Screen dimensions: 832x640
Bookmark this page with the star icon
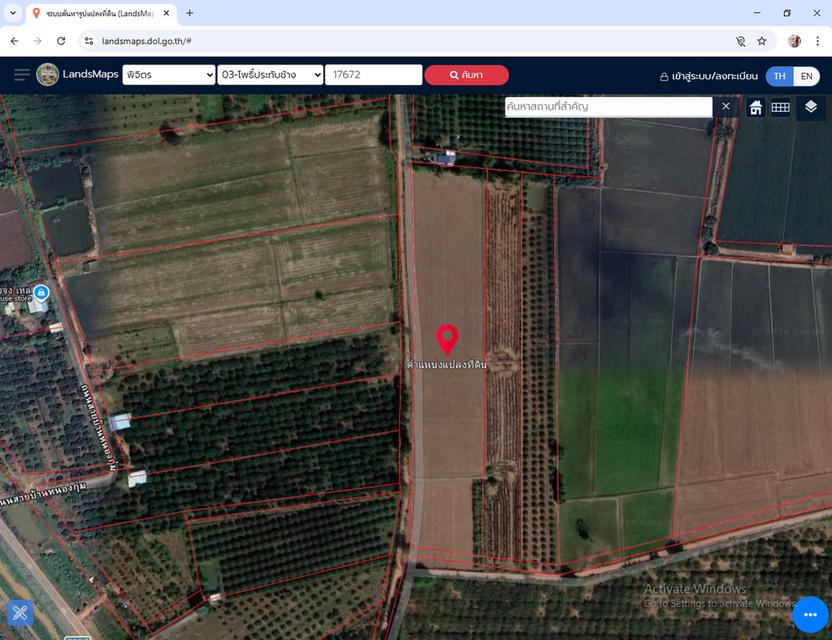(762, 41)
